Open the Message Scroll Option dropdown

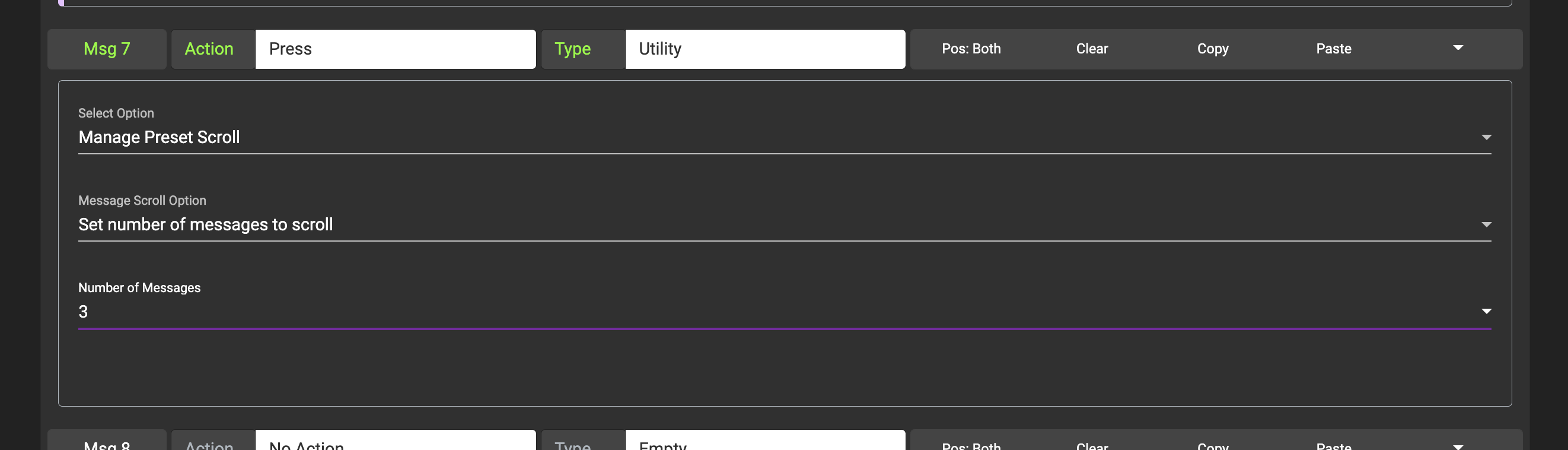point(784,224)
